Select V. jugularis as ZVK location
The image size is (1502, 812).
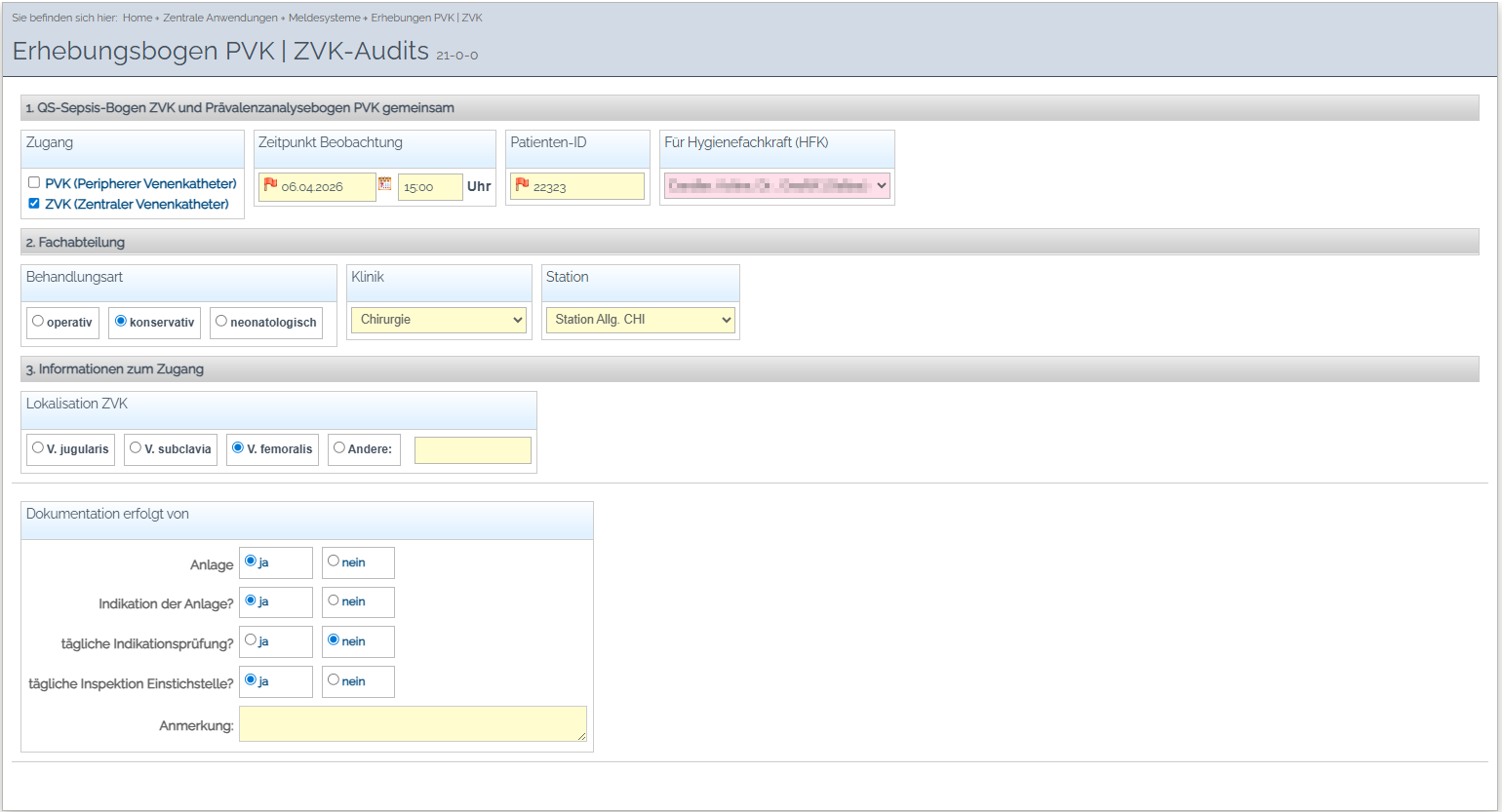(38, 448)
